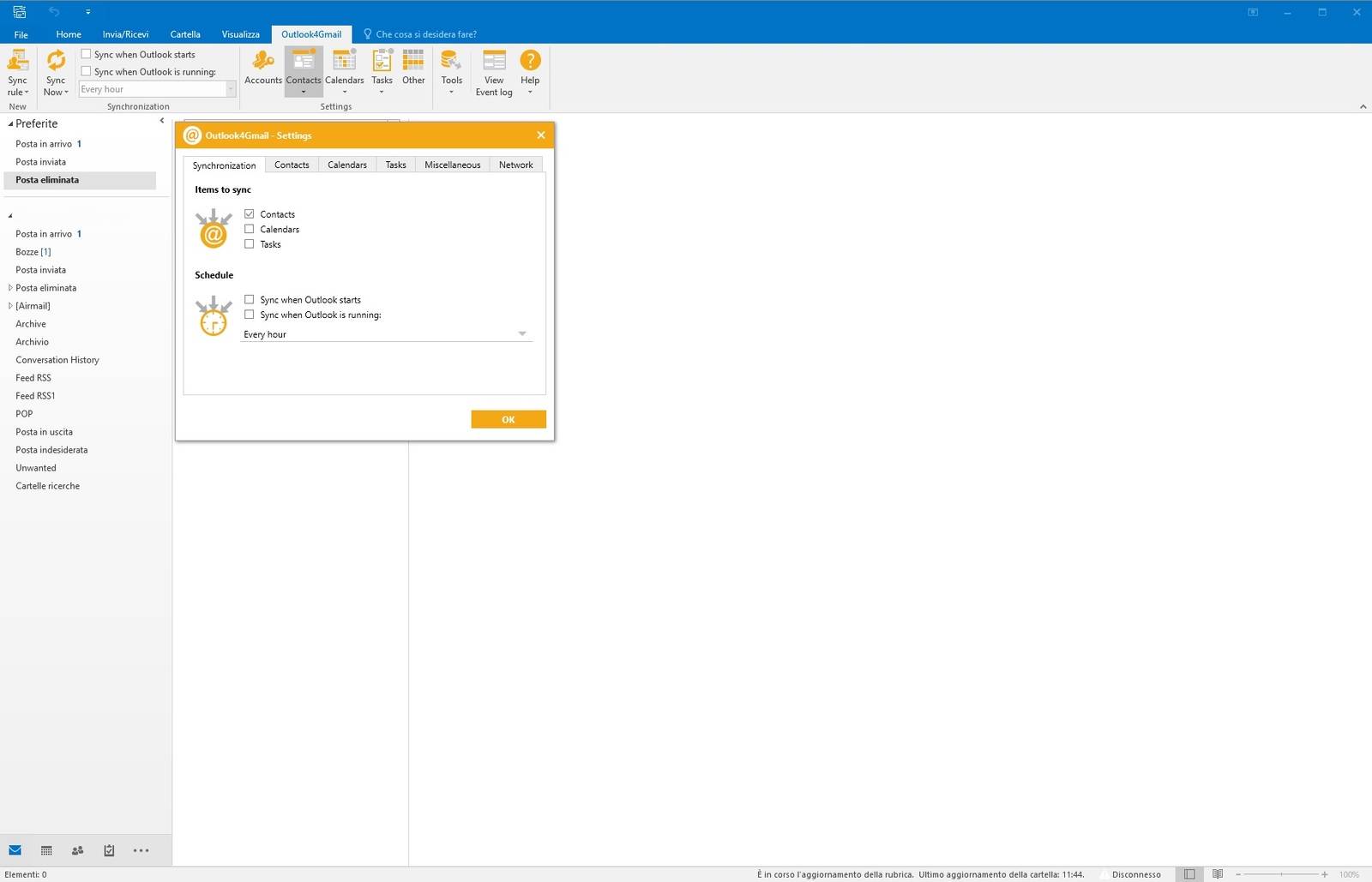
Task: Collapse the folder pane chevron
Action: pyautogui.click(x=162, y=121)
